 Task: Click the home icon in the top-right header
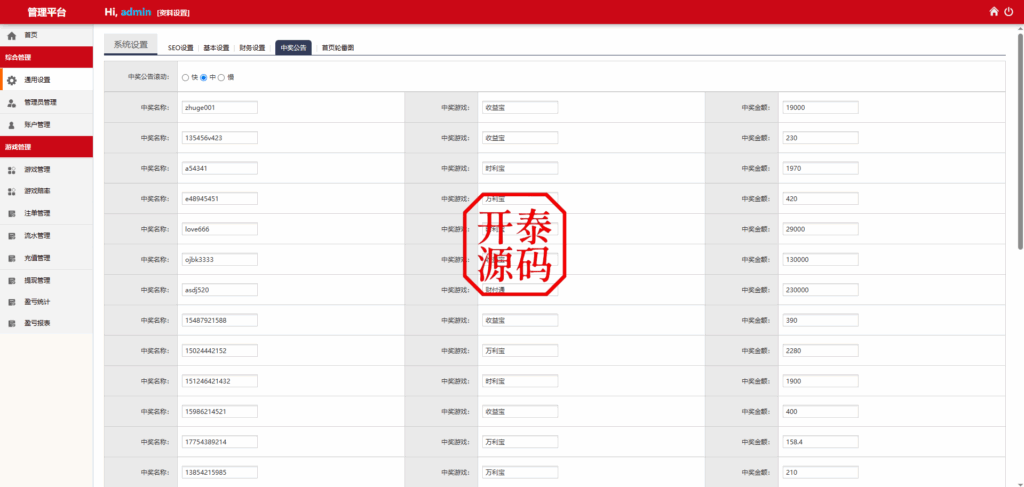(x=994, y=11)
